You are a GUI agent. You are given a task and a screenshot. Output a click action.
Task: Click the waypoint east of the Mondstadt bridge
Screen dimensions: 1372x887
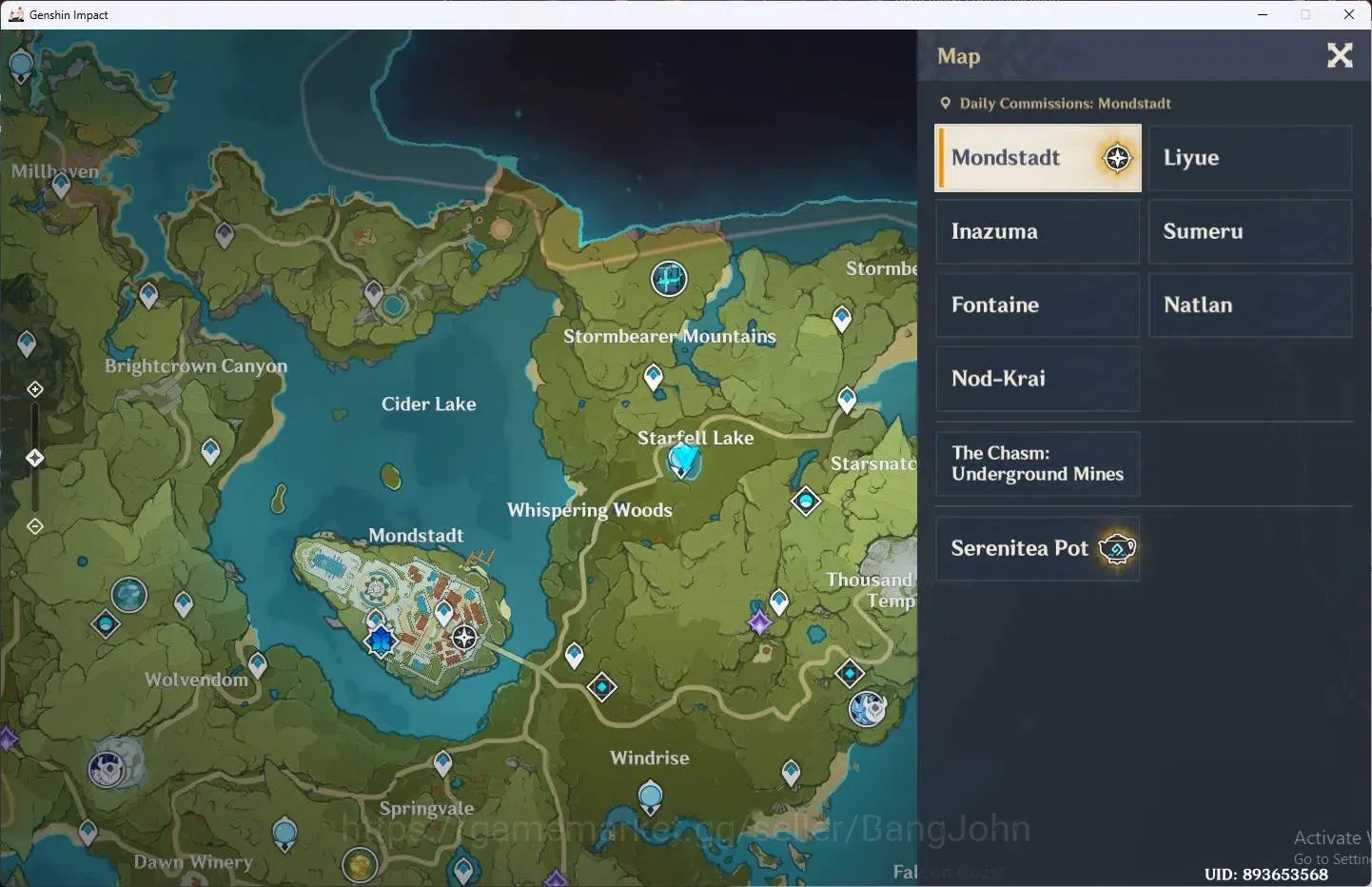(x=574, y=655)
